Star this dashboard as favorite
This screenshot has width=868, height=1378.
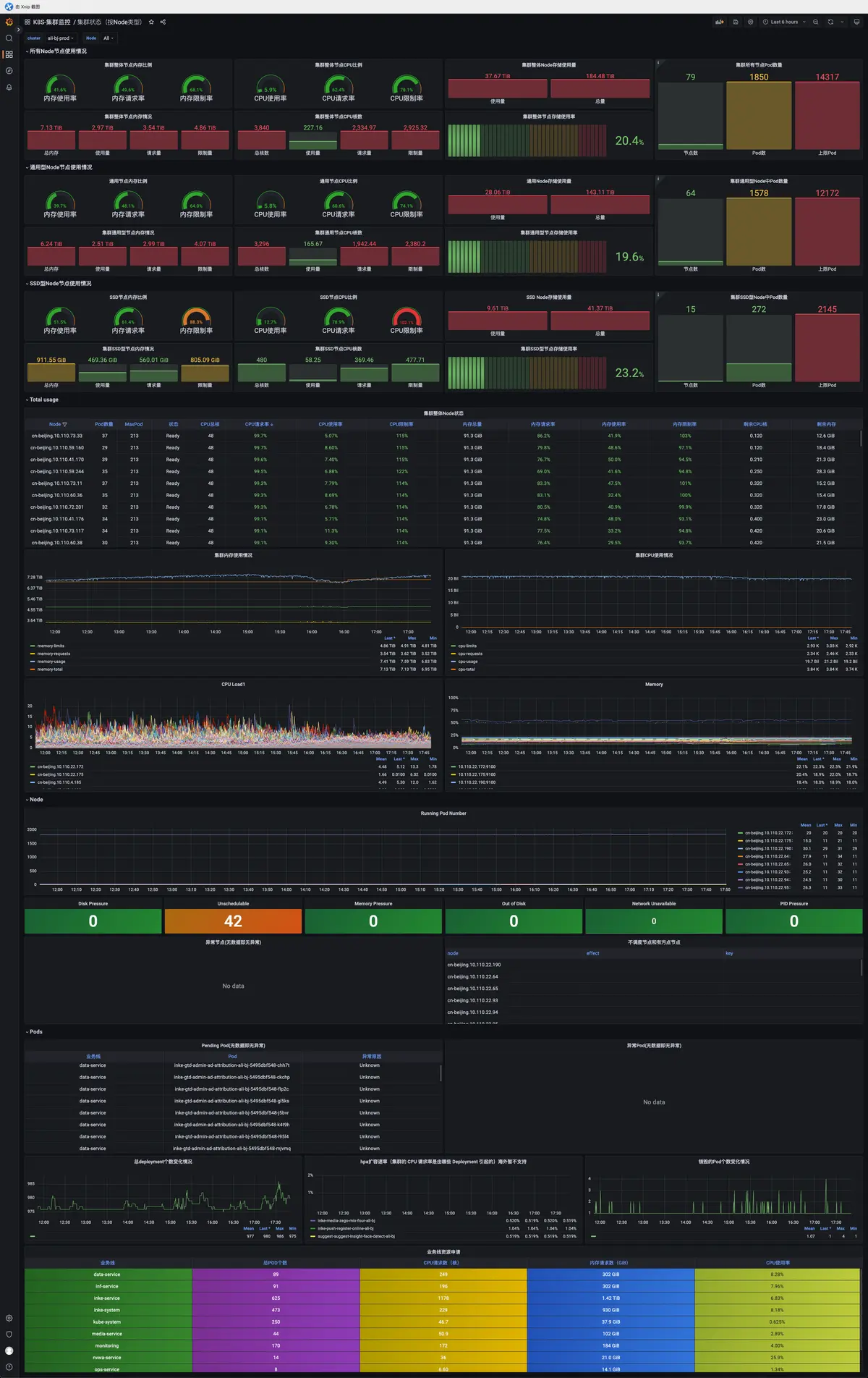click(151, 22)
